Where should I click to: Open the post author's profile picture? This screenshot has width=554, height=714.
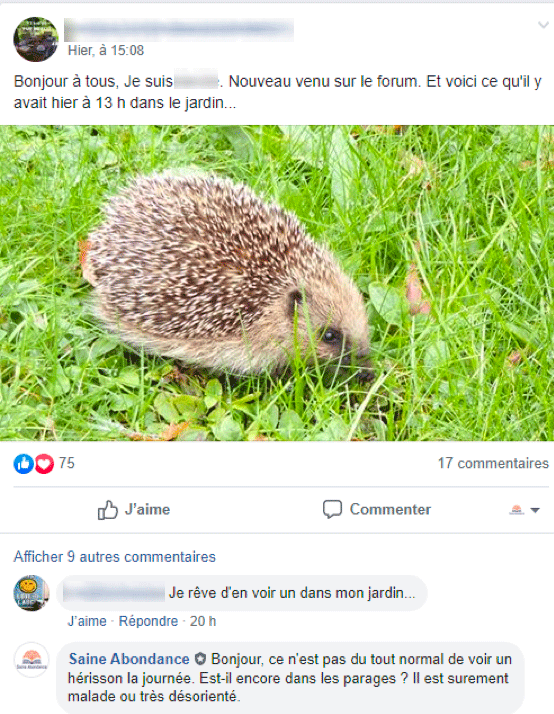[36, 39]
